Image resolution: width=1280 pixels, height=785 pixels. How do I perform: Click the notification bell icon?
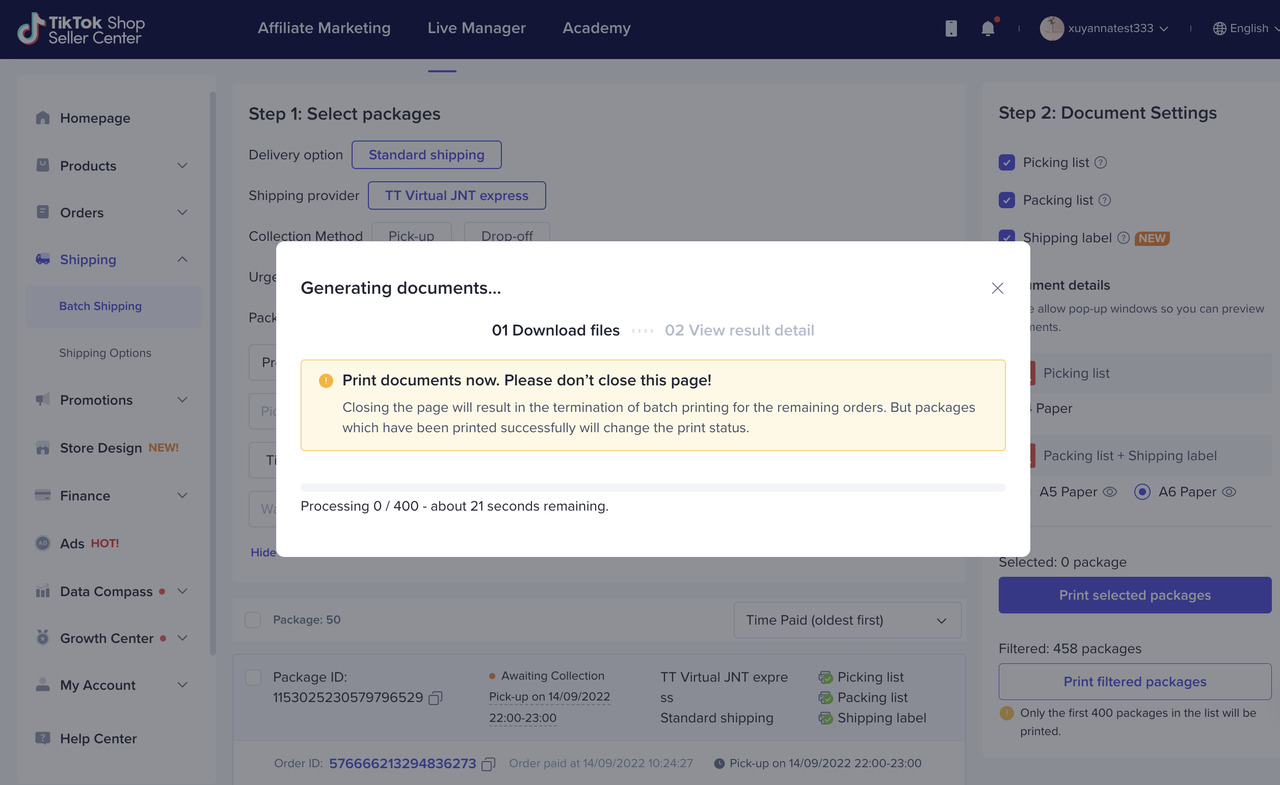[x=988, y=29]
